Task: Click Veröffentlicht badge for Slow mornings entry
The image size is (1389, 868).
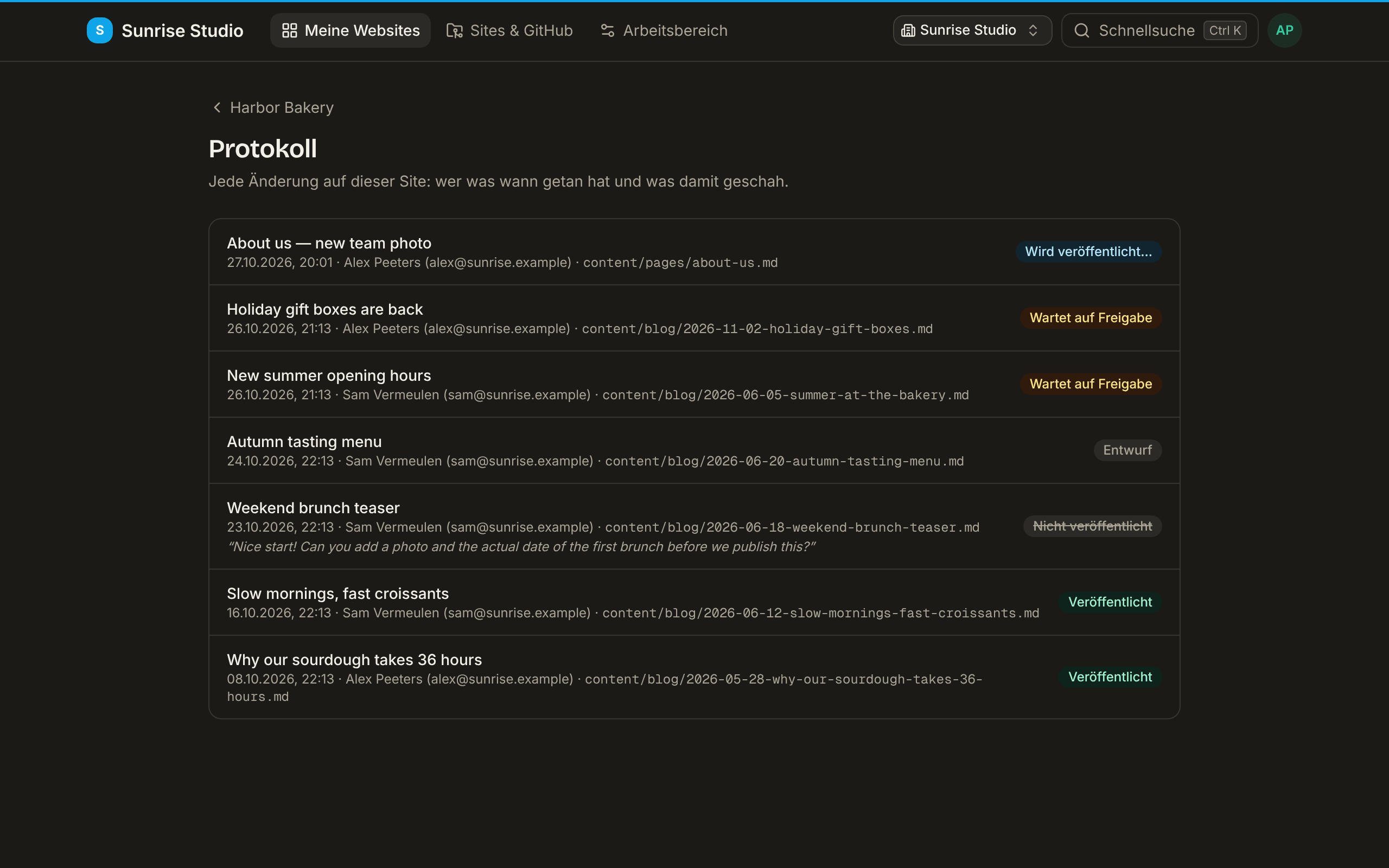Action: [x=1110, y=602]
